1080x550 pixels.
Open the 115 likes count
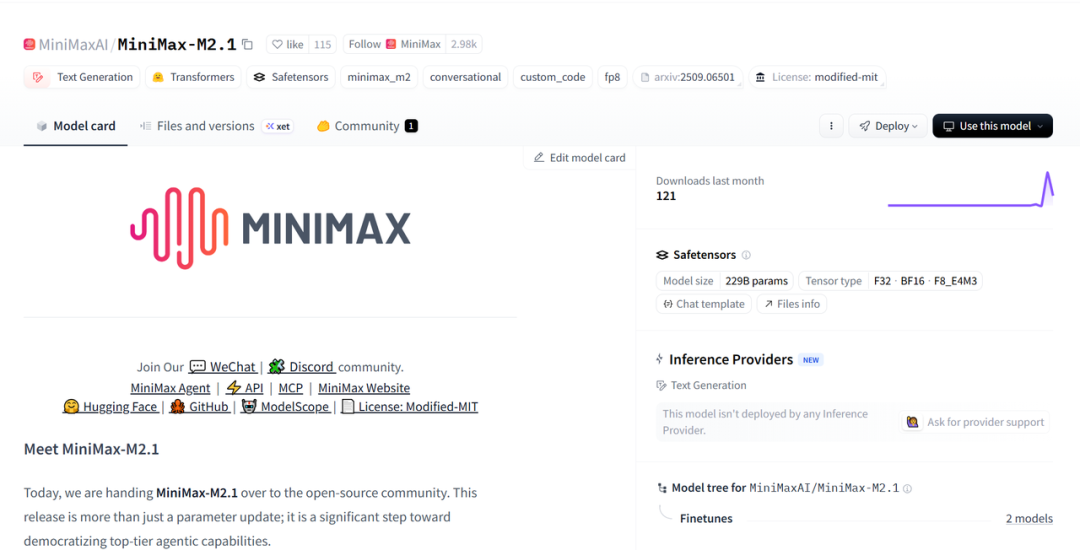322,44
